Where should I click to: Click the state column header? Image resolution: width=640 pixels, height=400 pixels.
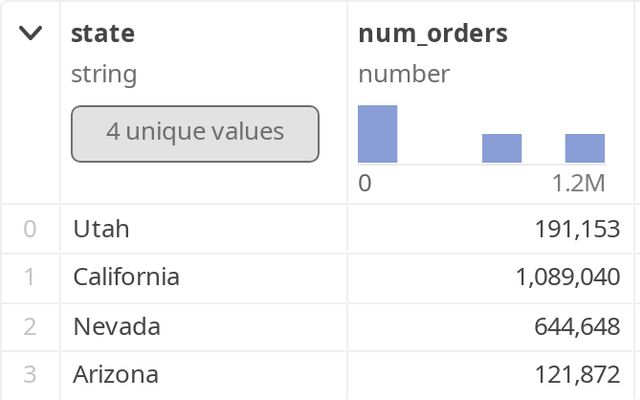pos(103,33)
